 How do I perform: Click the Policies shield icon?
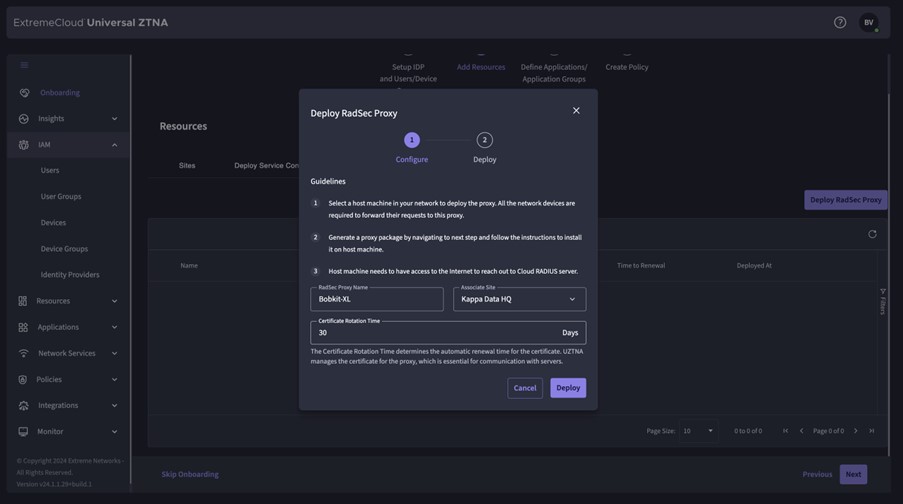[23, 380]
